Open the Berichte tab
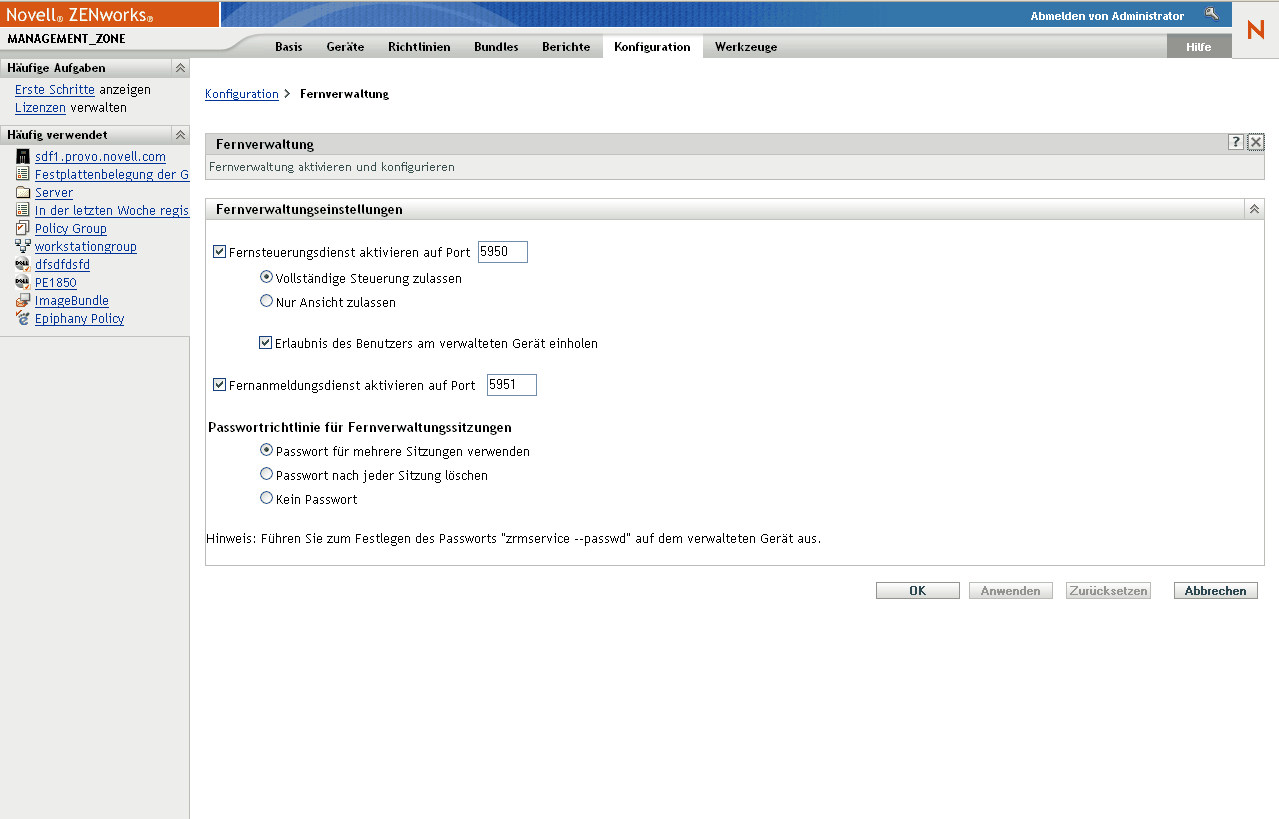This screenshot has width=1279, height=819. point(566,47)
